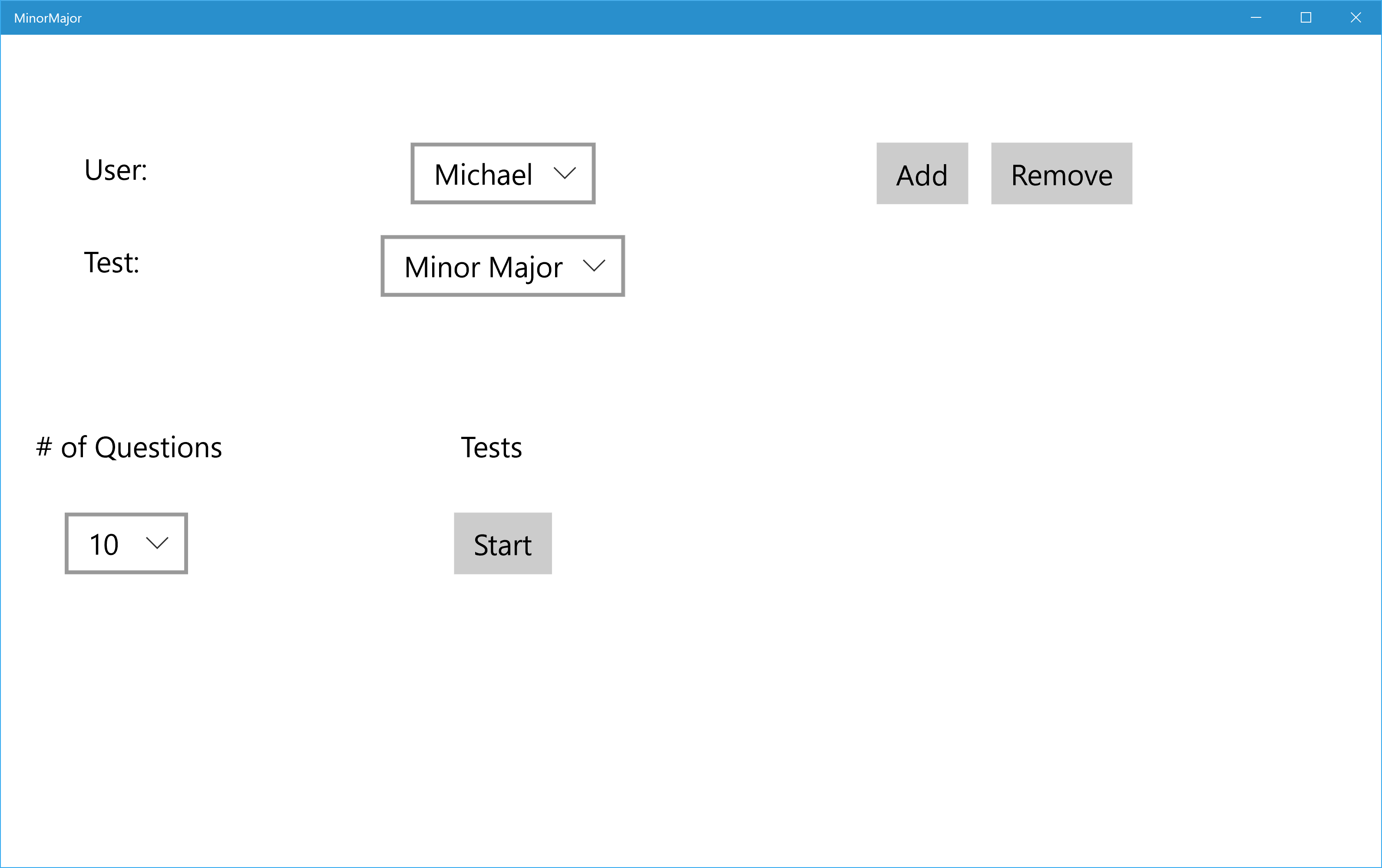Click the User: label text
The image size is (1382, 868).
116,170
